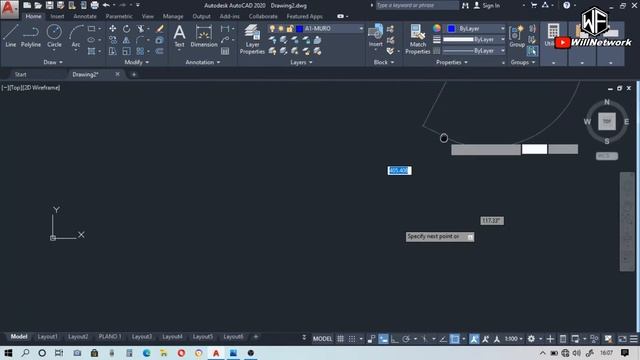Select the Circle tool

54,36
